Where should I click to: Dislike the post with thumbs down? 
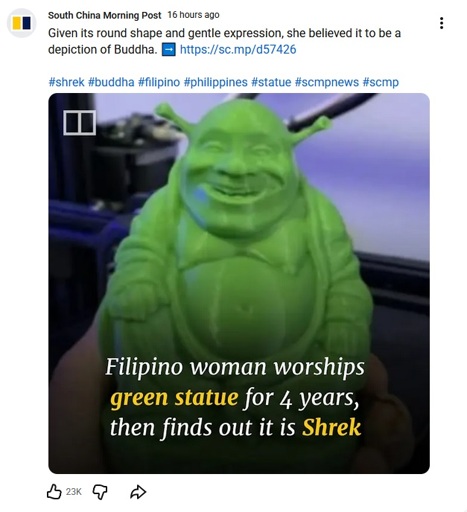[x=100, y=492]
